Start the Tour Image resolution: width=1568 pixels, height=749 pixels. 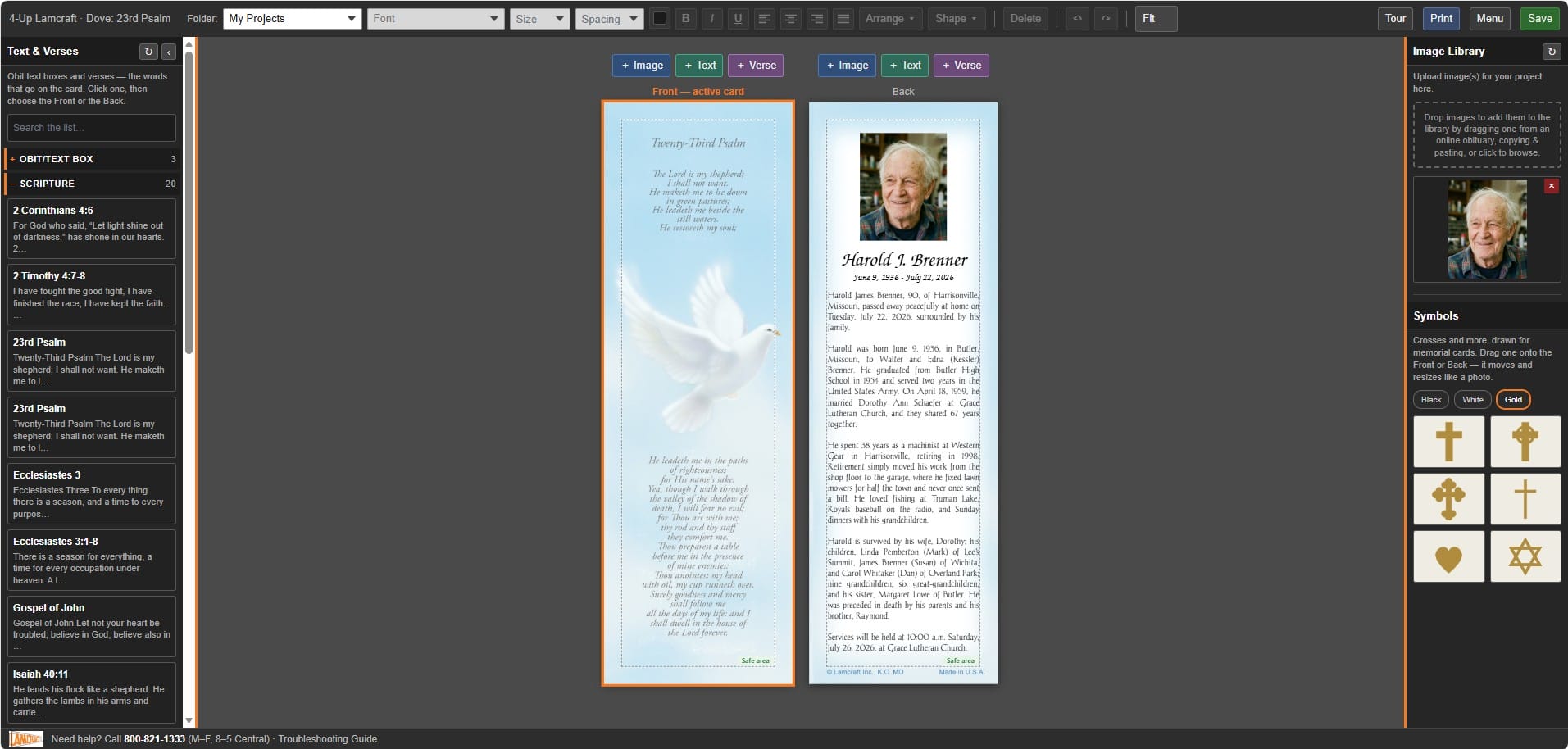1395,18
